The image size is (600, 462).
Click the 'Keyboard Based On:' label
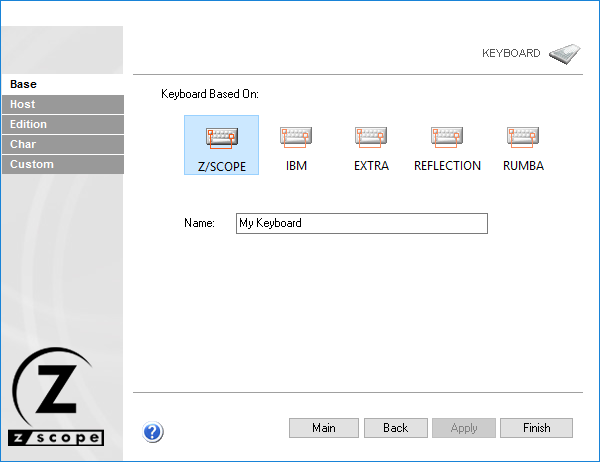coord(210,94)
